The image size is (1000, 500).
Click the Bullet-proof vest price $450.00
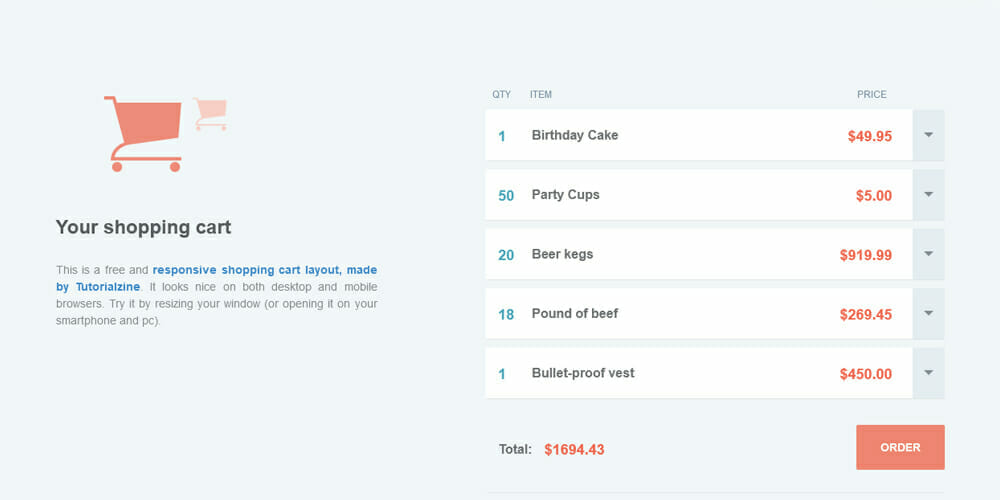pyautogui.click(x=866, y=374)
